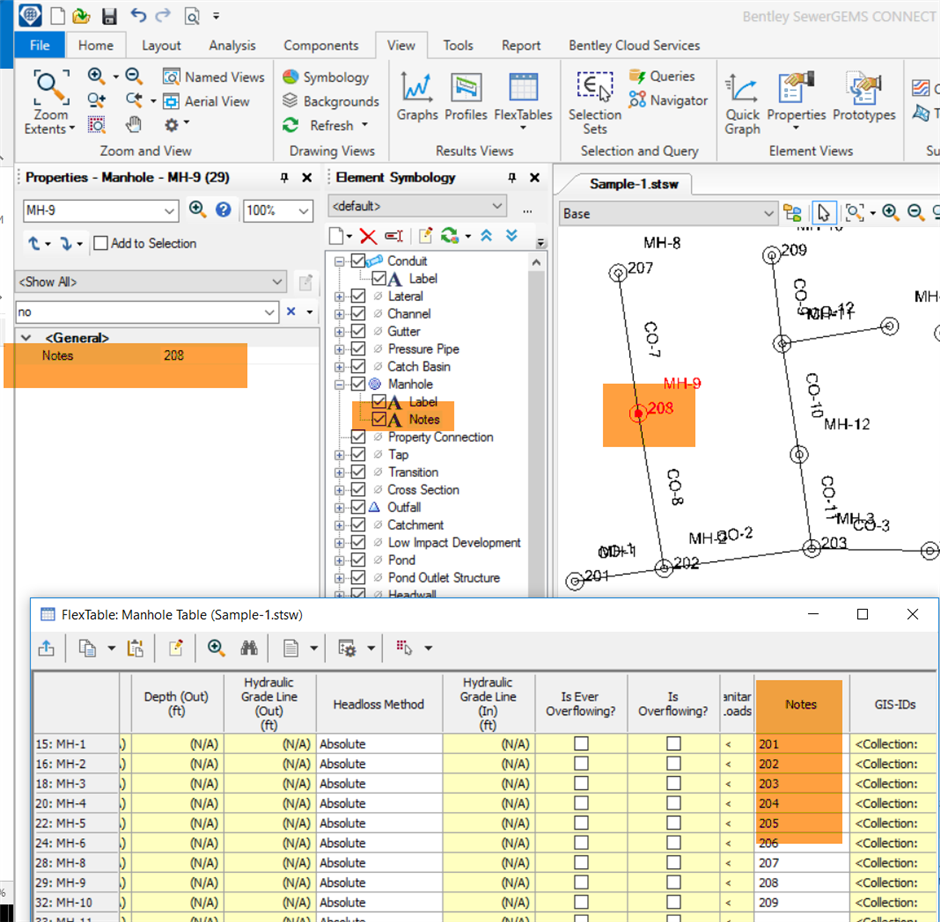Switch to the Components ribbon tab
This screenshot has height=922, width=940.
coord(321,46)
